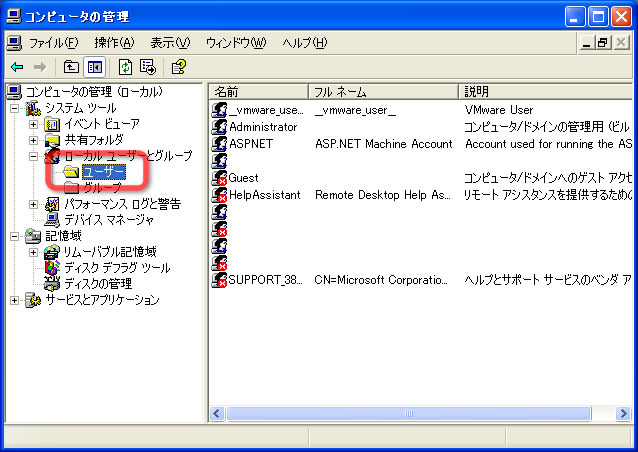Select コンピュータの管理 (ローカル) root node
The image size is (638, 452).
(94, 92)
